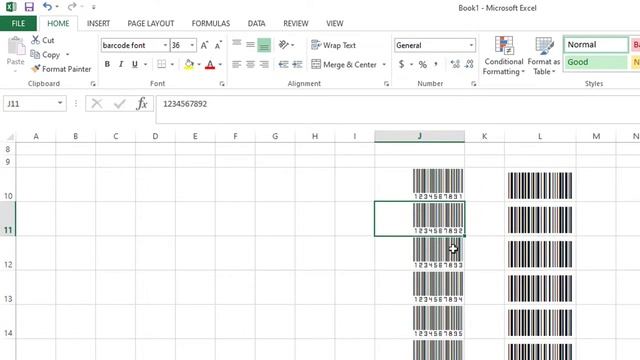Screen dimensions: 640x360
Task: Open Customize Quick Access Toolbar arrow
Action: click(93, 7)
